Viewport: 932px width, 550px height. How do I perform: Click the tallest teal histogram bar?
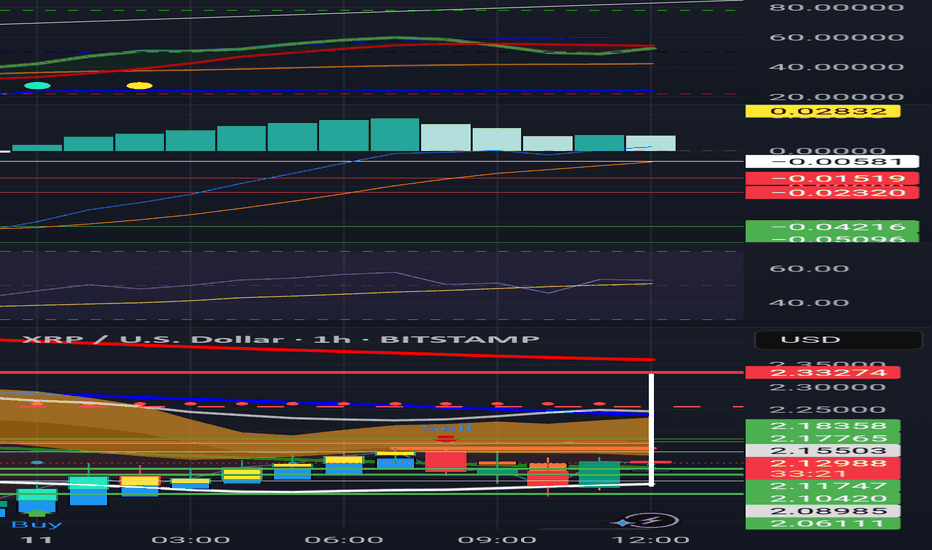point(395,134)
